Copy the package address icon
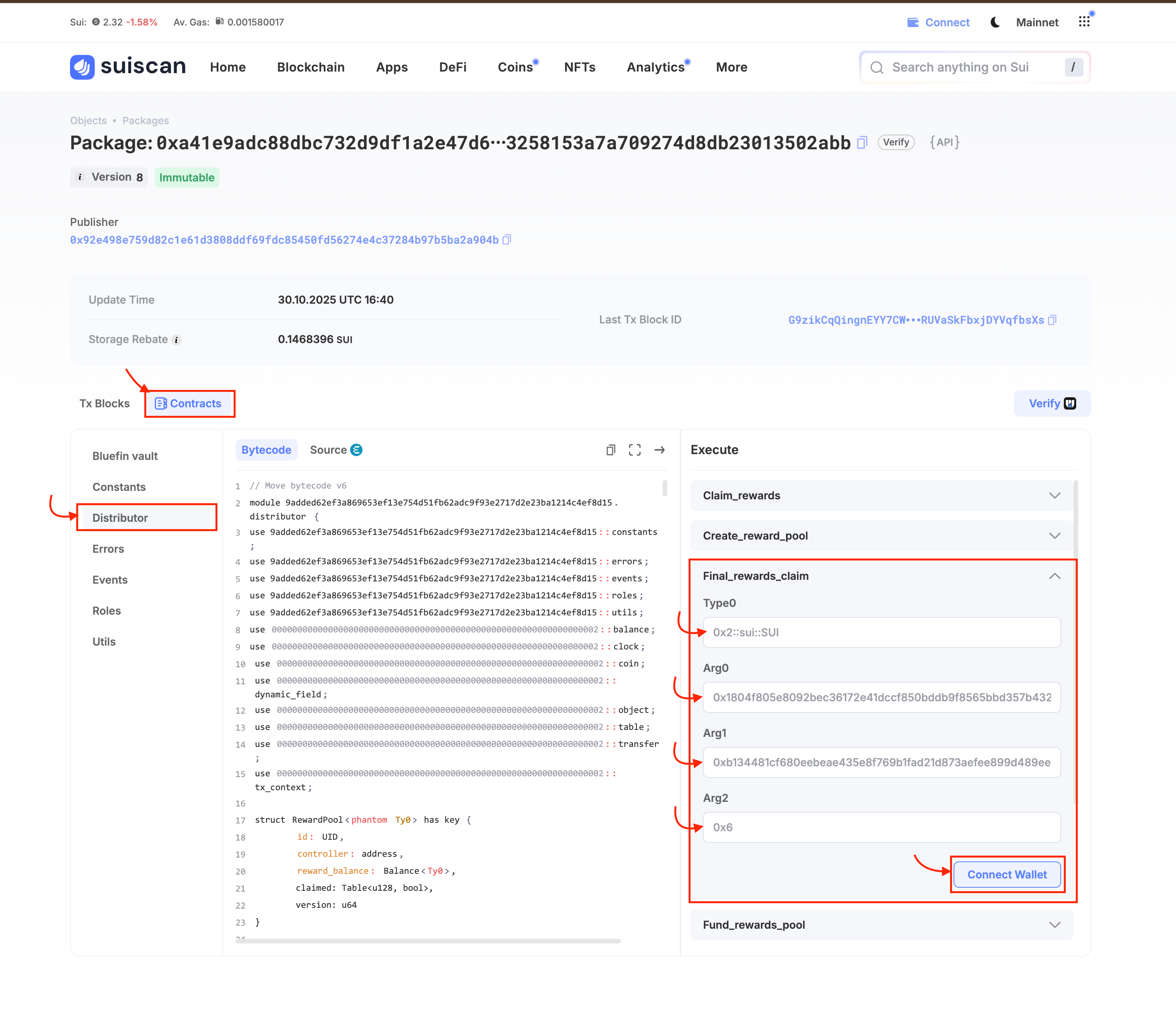Screen dimensions: 1176x1032 (862, 143)
